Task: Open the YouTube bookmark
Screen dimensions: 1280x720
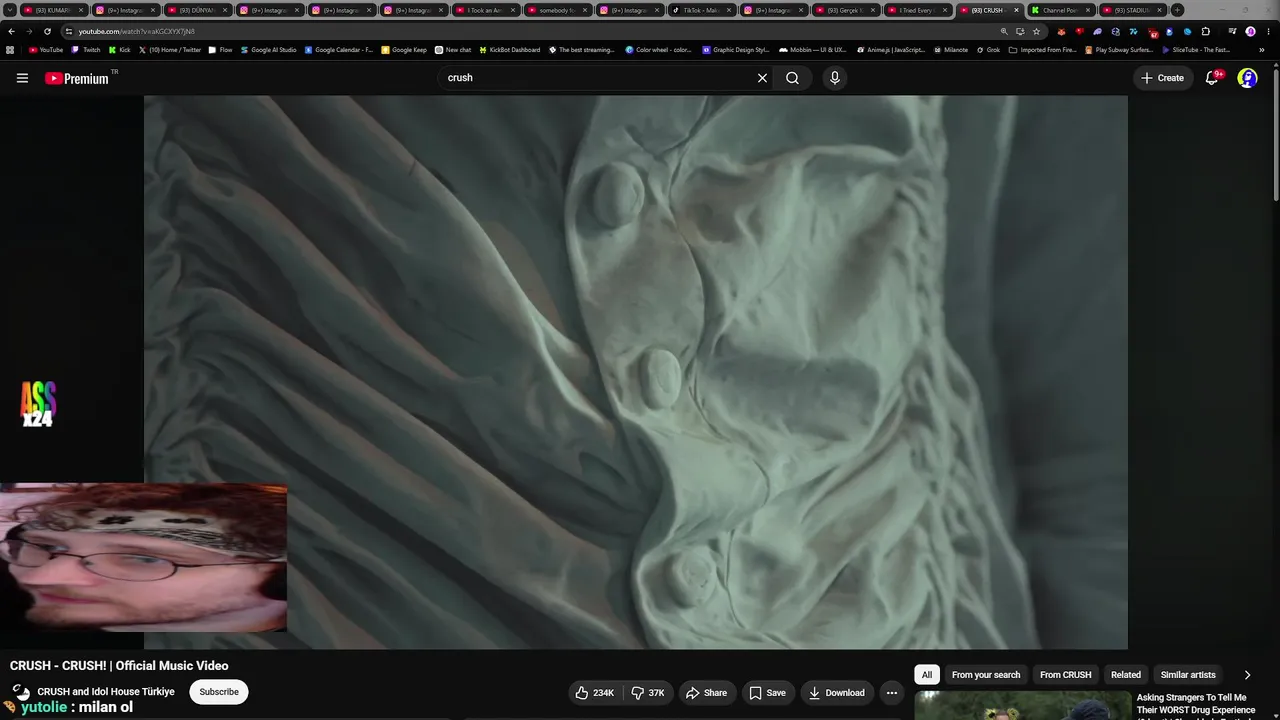Action: (46, 49)
